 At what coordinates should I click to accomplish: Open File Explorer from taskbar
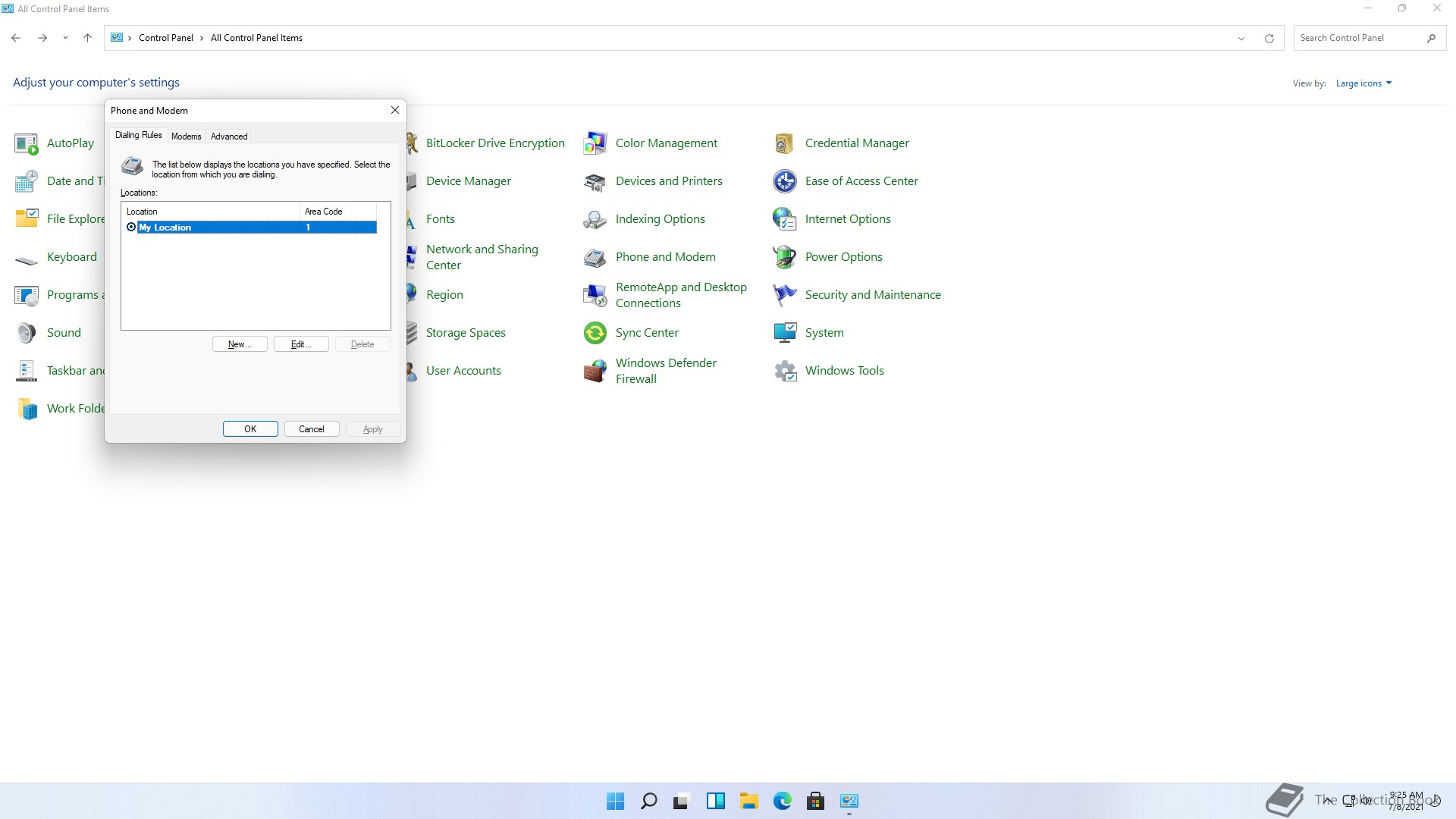(x=748, y=801)
